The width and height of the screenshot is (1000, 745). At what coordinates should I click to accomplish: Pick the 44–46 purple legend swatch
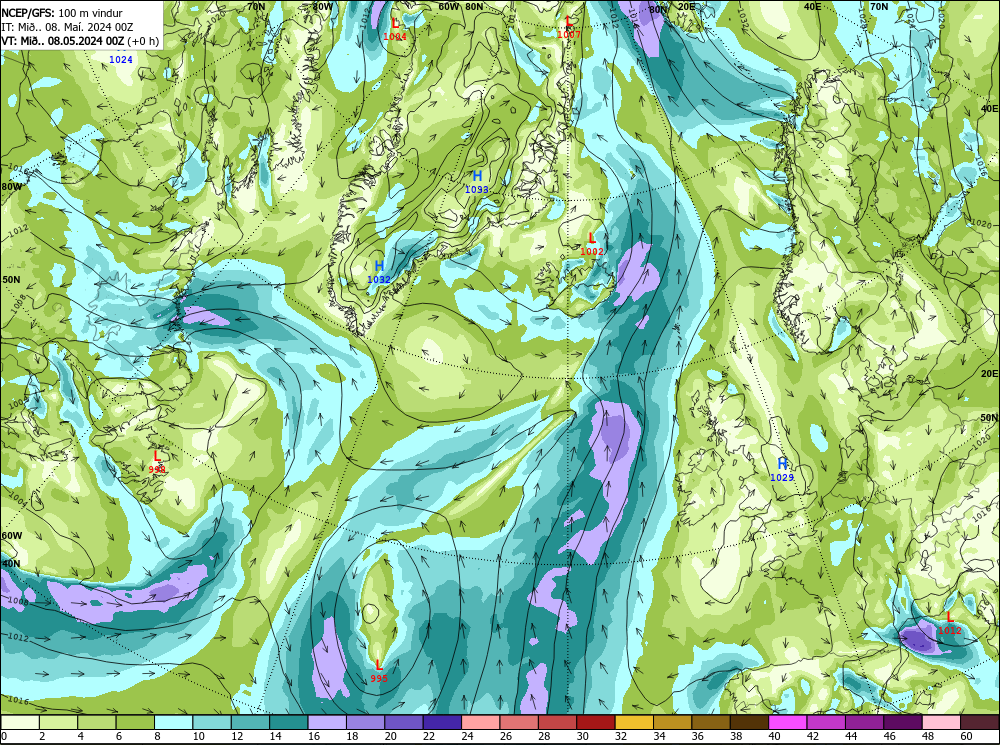(864, 722)
